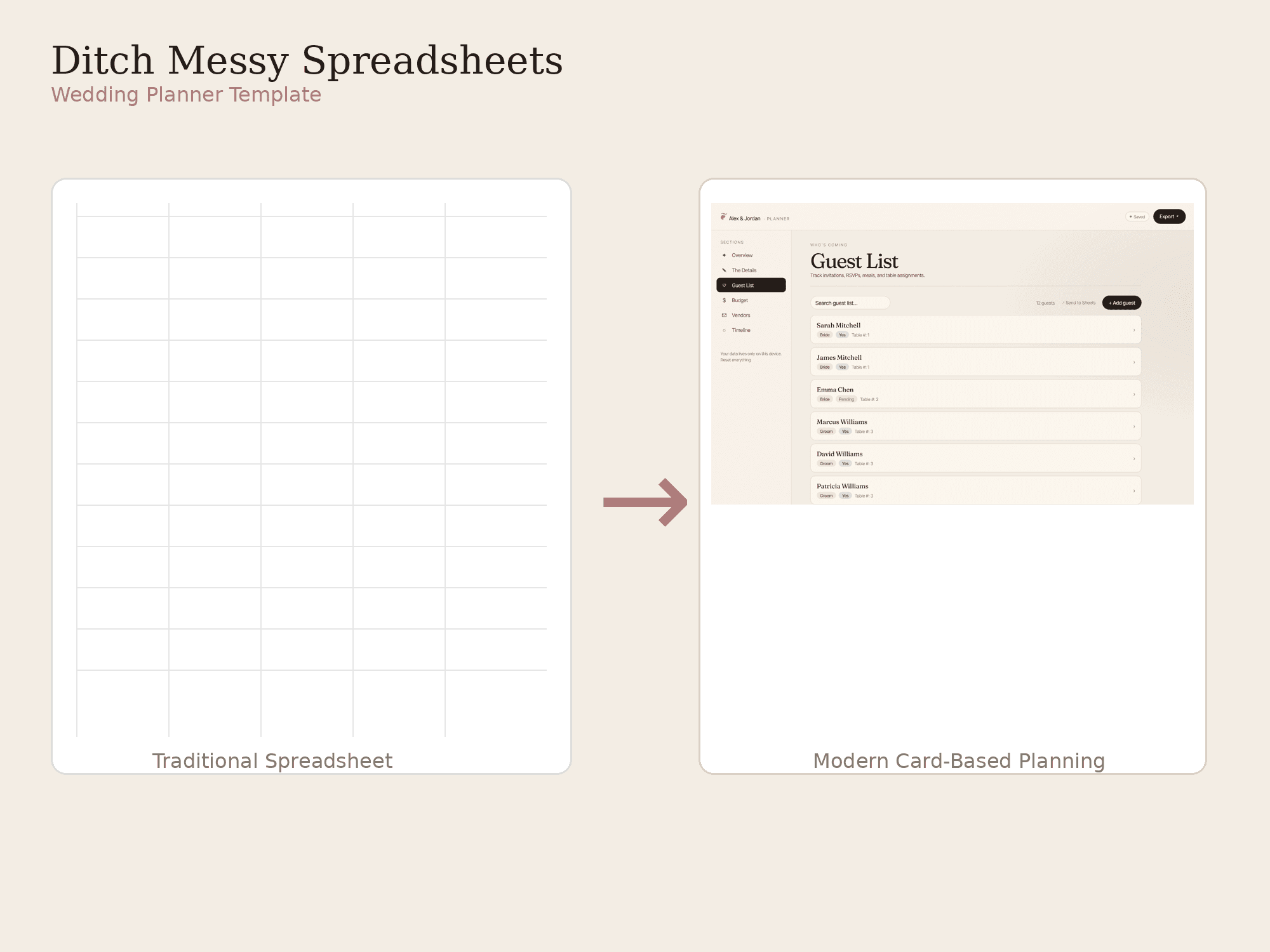The image size is (1270, 952).
Task: Open The Details pencil icon
Action: pyautogui.click(x=724, y=270)
